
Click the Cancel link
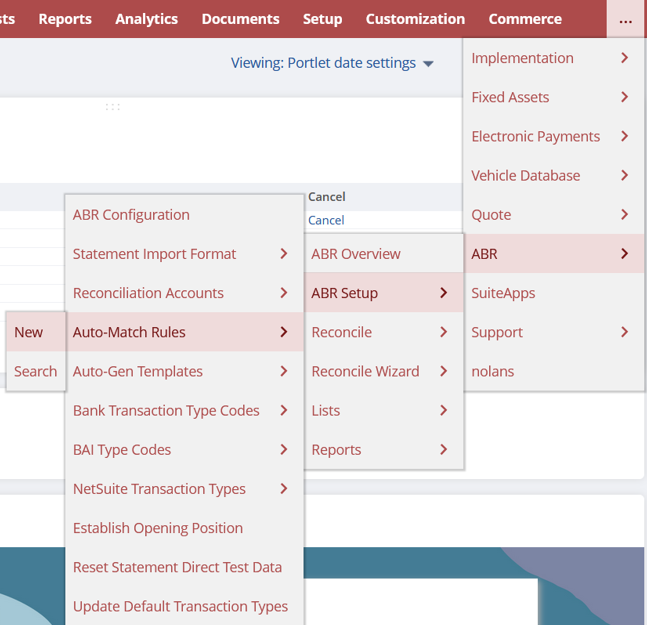coord(326,220)
